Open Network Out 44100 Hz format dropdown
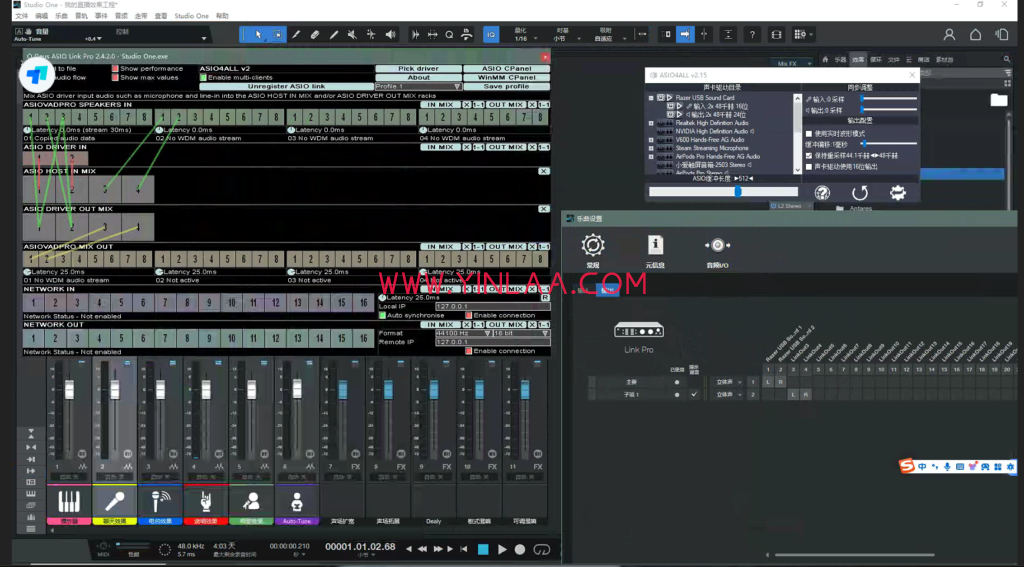This screenshot has height=567, width=1024. click(x=463, y=333)
